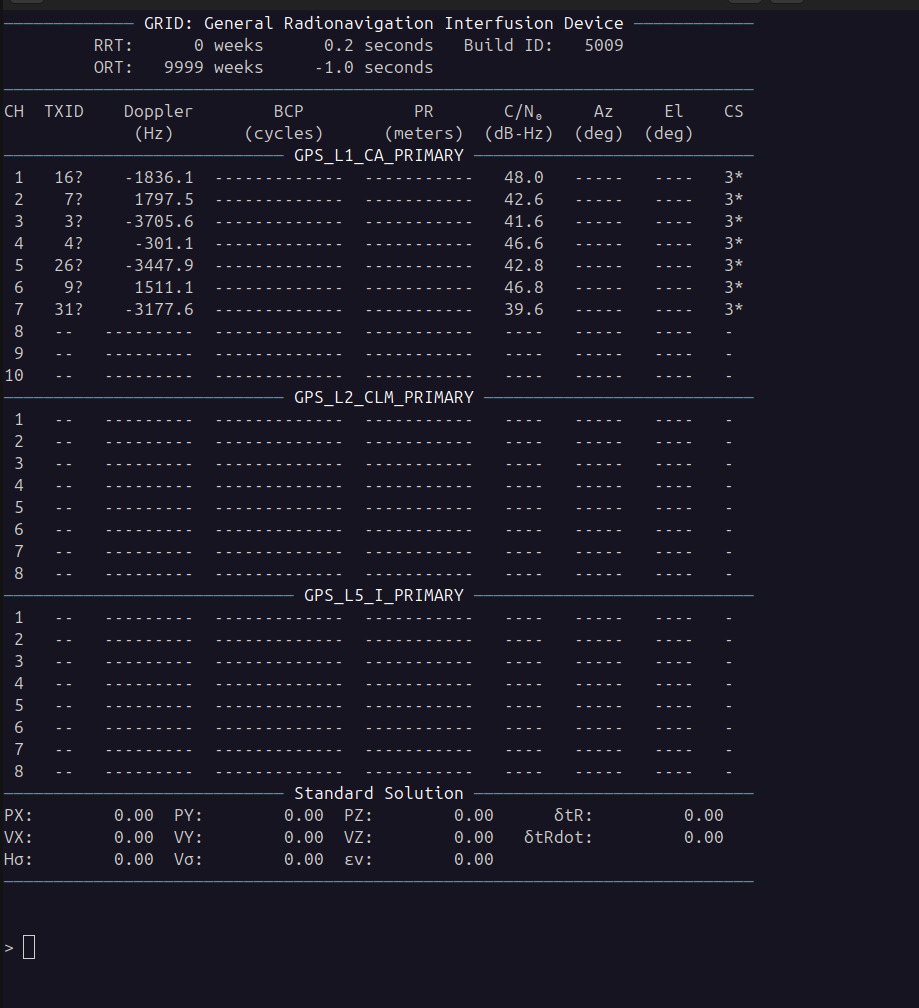919x1008 pixels.
Task: Select Doppler value -3447.9
Action: pos(159,266)
